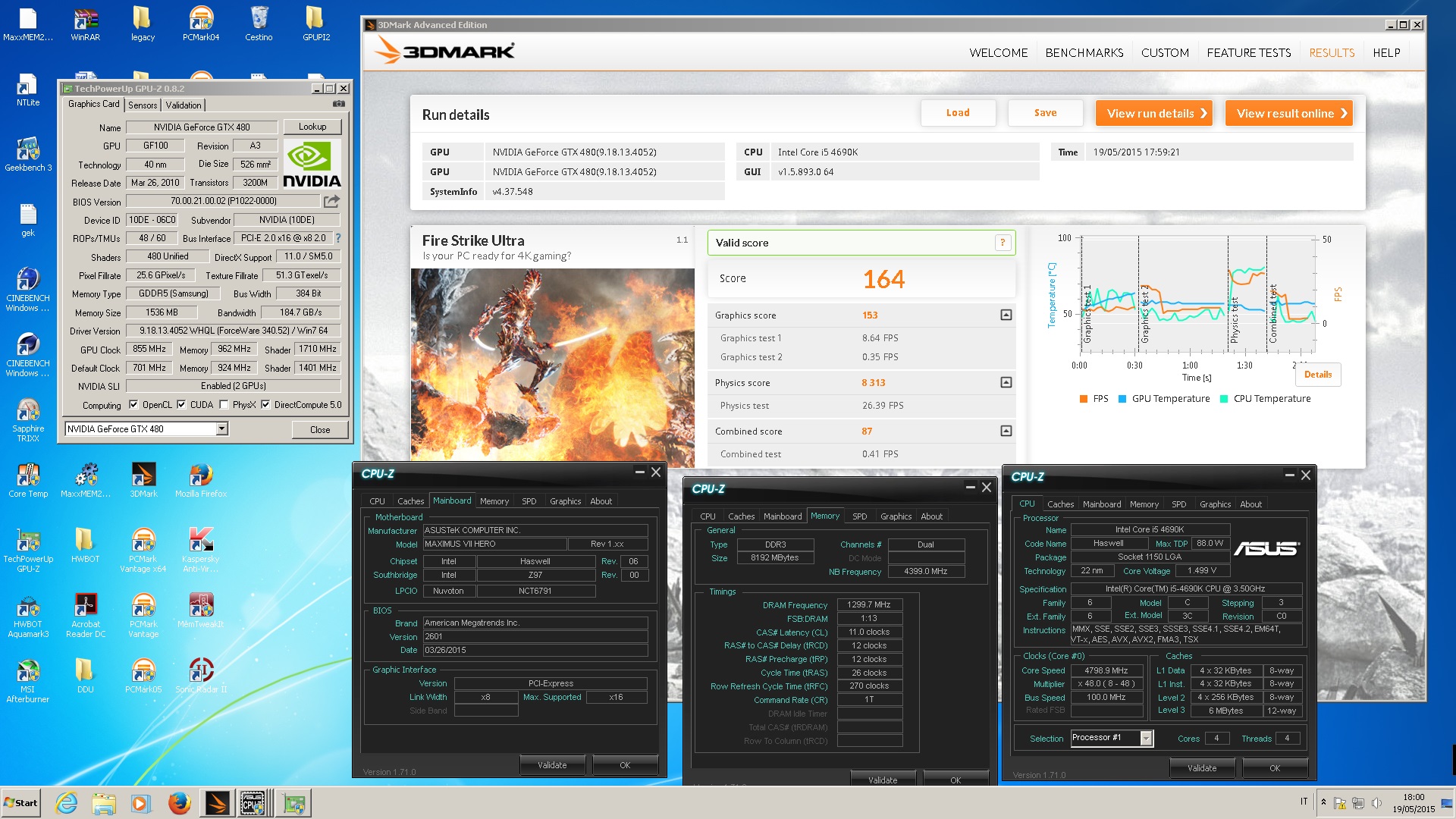This screenshot has height=819, width=1456.
Task: Open BENCHMARKS tab in 3DMark
Action: point(1084,53)
